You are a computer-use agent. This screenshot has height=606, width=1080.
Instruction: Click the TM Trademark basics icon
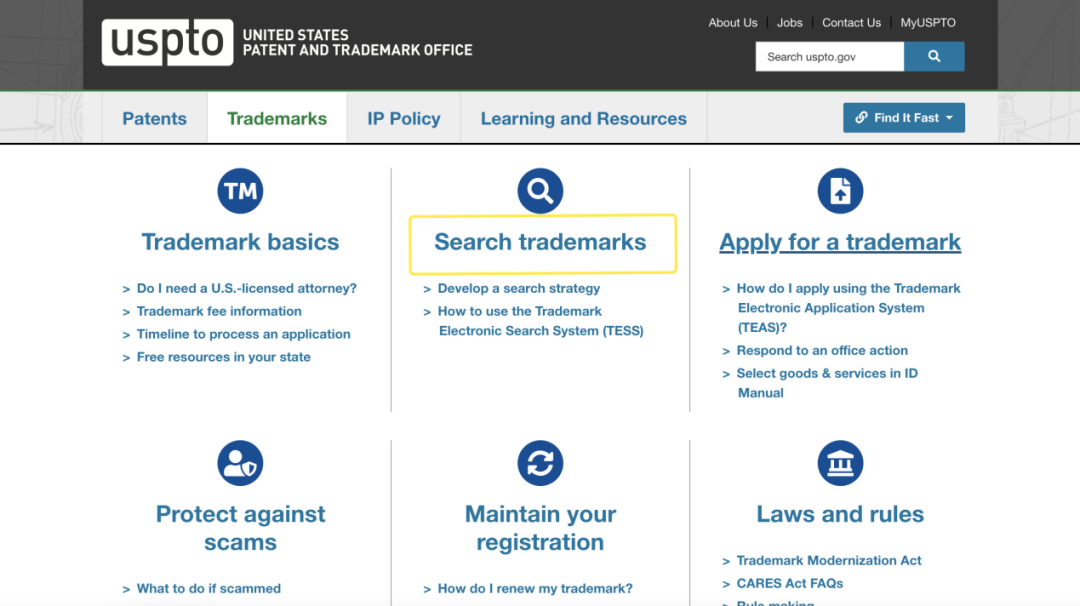pyautogui.click(x=240, y=191)
